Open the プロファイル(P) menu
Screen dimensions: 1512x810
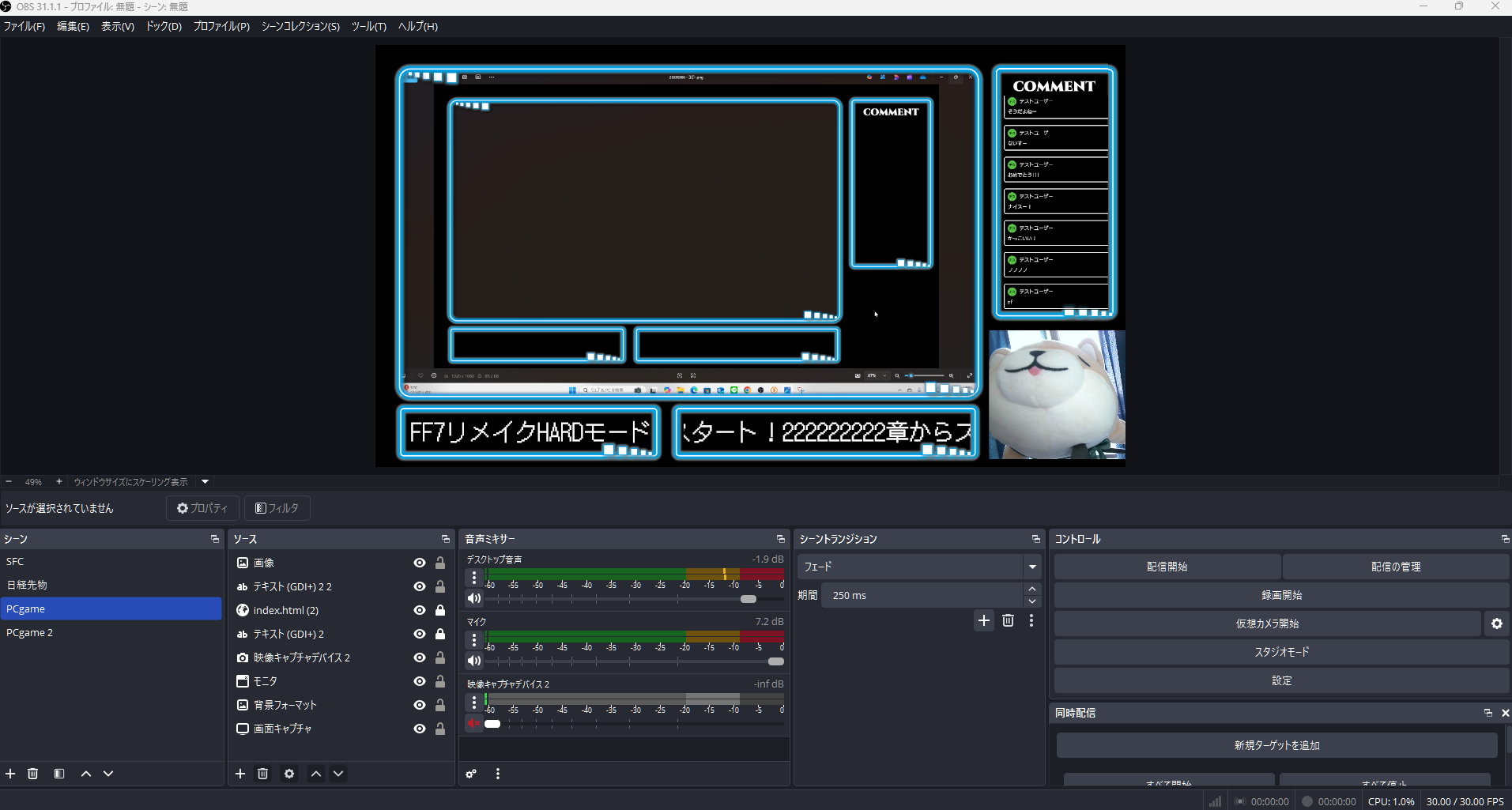click(221, 26)
